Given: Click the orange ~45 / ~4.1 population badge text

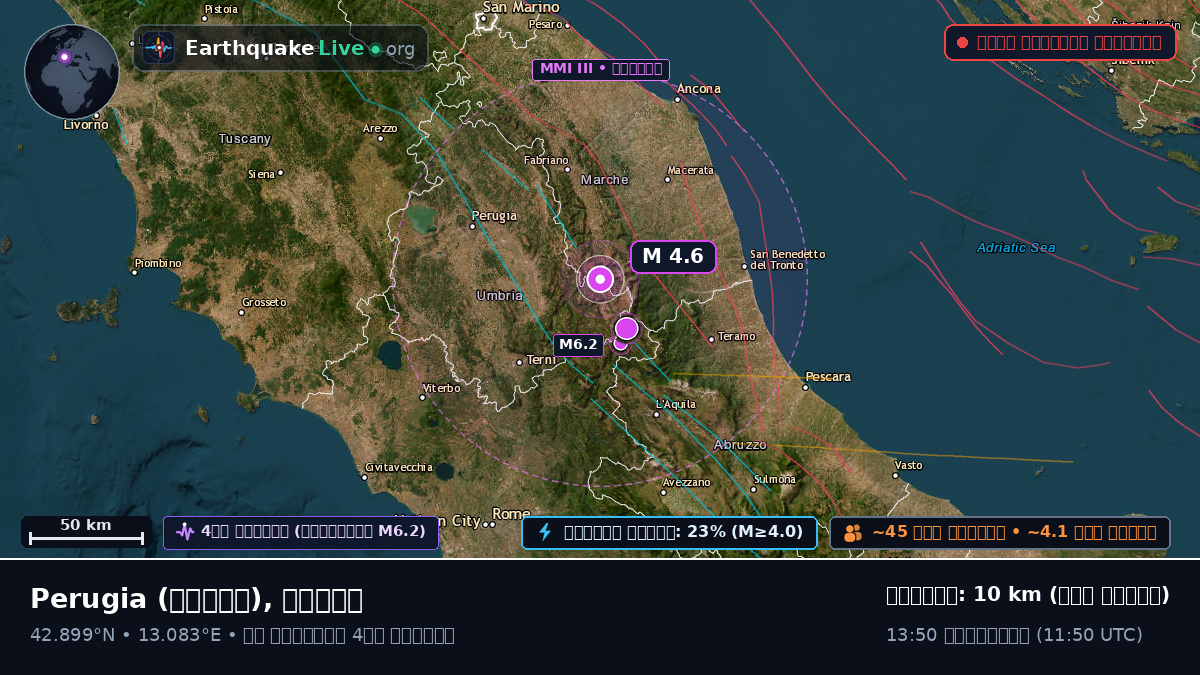Looking at the screenshot, I should (x=1014, y=533).
